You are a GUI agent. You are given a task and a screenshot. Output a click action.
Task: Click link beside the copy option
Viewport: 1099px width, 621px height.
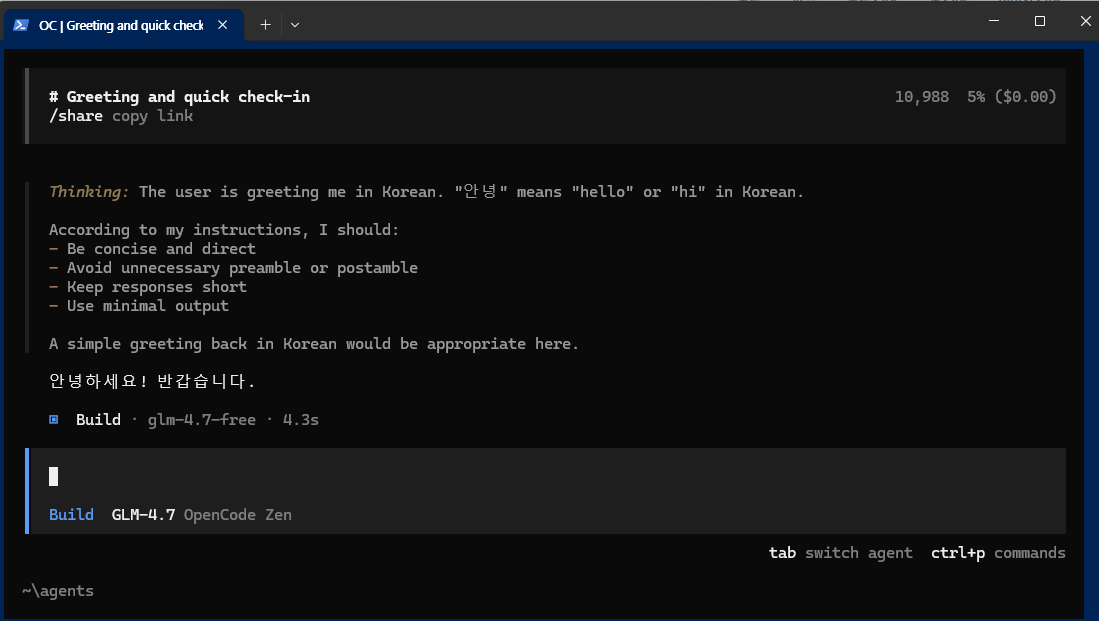click(175, 115)
